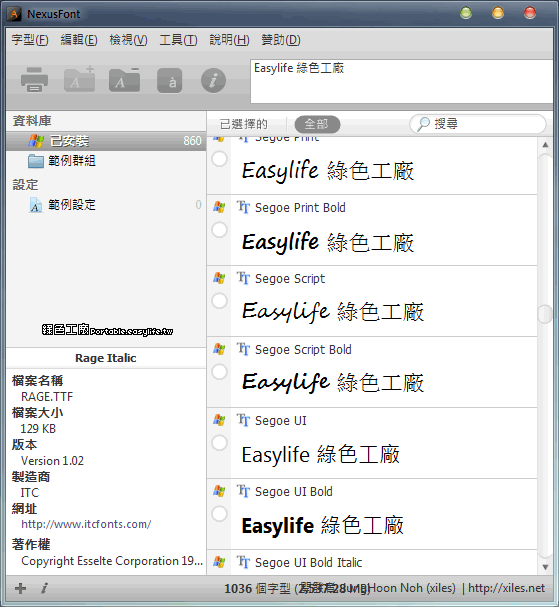Click the Print toolbar icon

click(x=34, y=80)
